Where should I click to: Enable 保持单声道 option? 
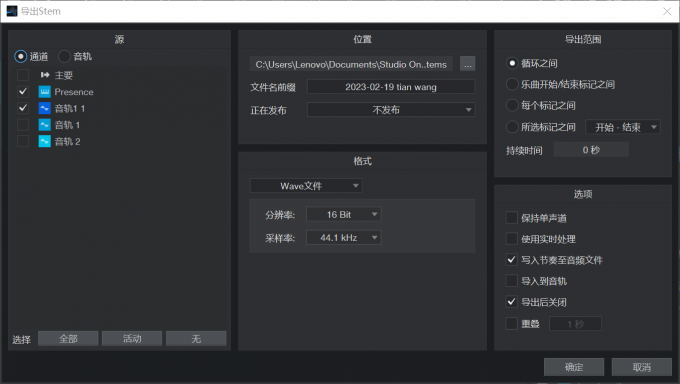coord(512,218)
